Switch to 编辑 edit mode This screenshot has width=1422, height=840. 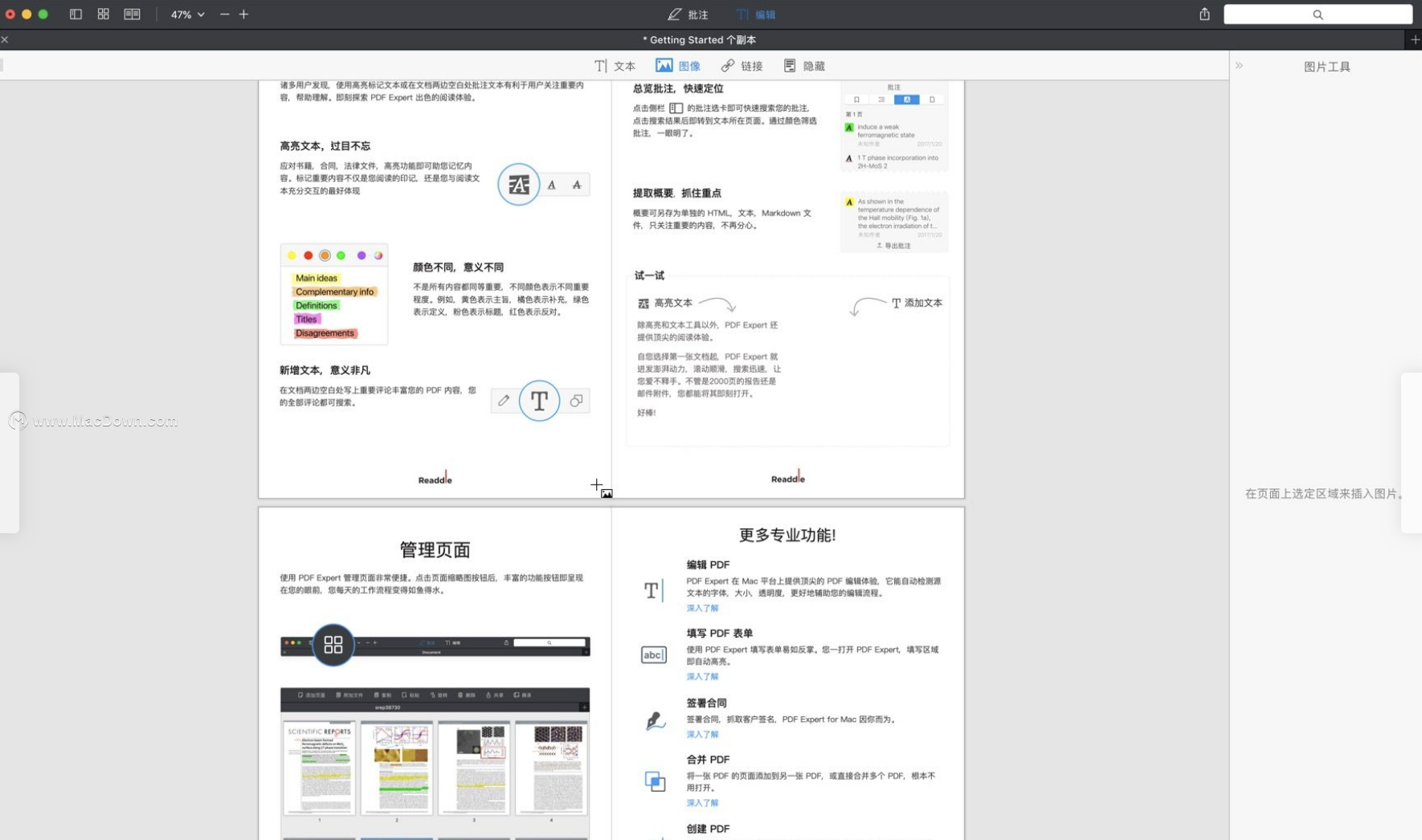[x=756, y=14]
